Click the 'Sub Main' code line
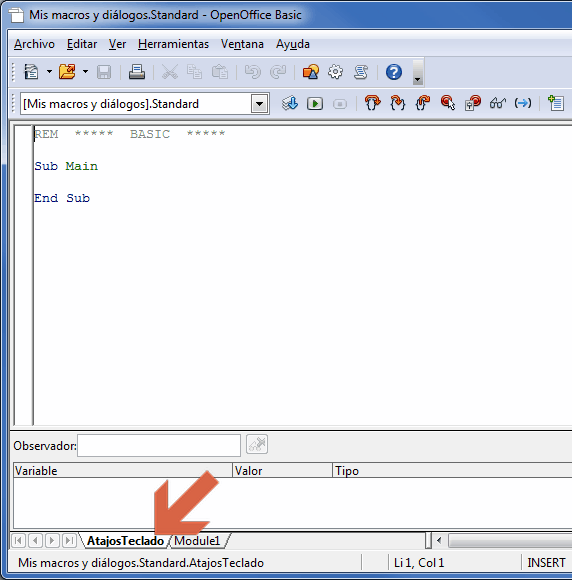Screen dimensions: 572x580 [66, 166]
